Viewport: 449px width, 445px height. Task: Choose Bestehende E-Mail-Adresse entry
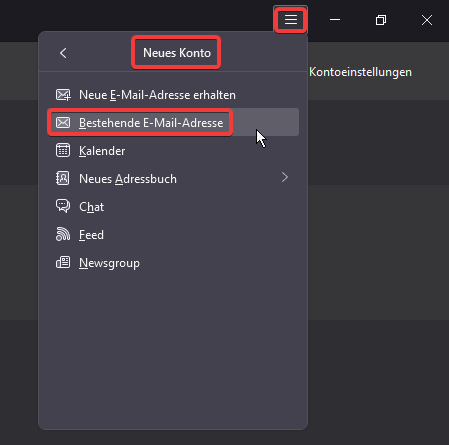point(173,123)
